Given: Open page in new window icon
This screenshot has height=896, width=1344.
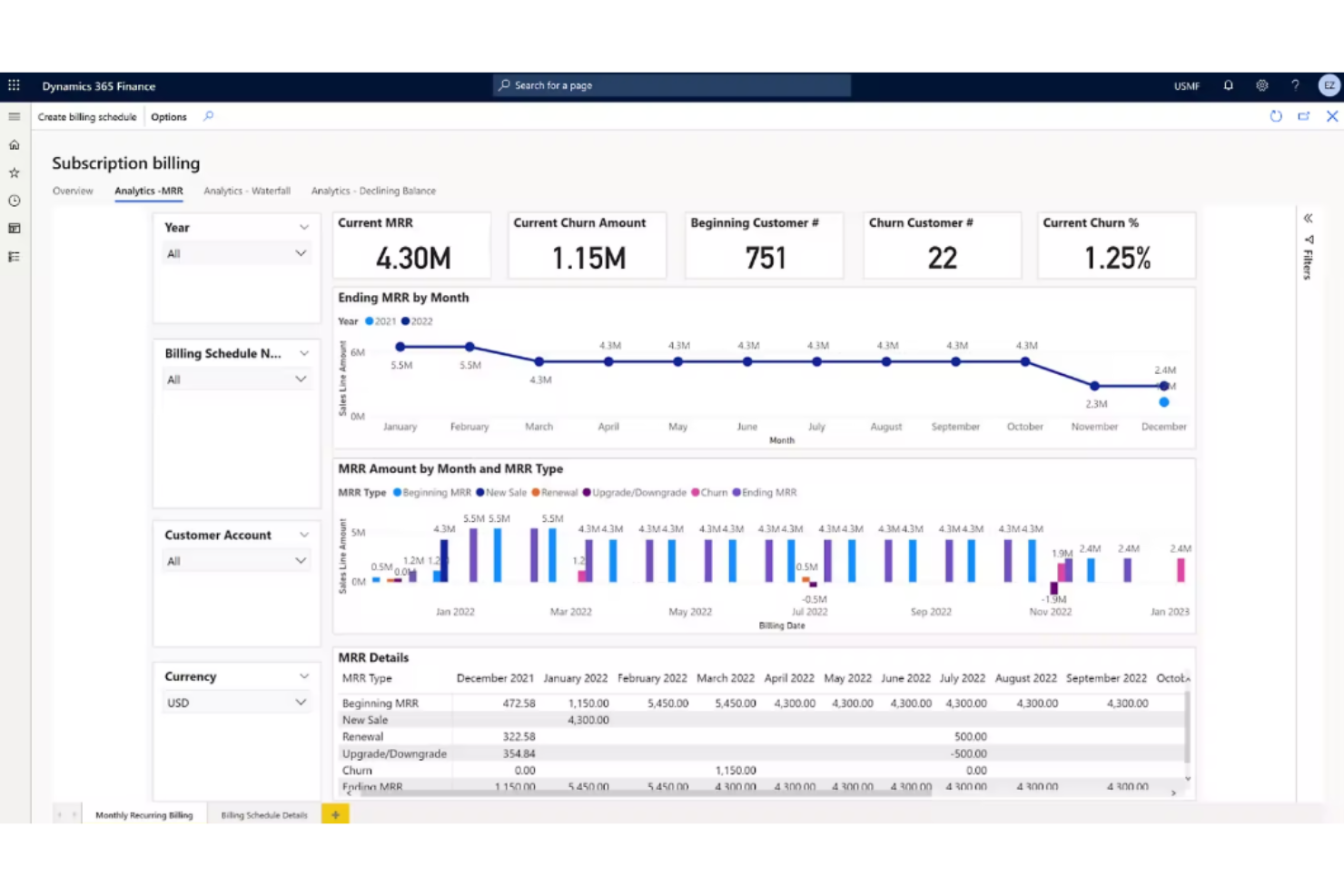Looking at the screenshot, I should click(1304, 116).
